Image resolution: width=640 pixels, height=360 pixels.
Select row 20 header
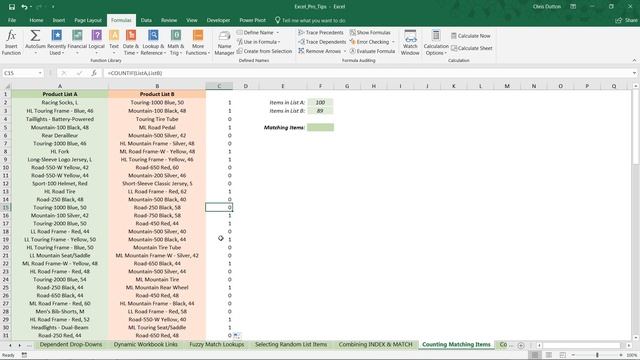(6, 247)
